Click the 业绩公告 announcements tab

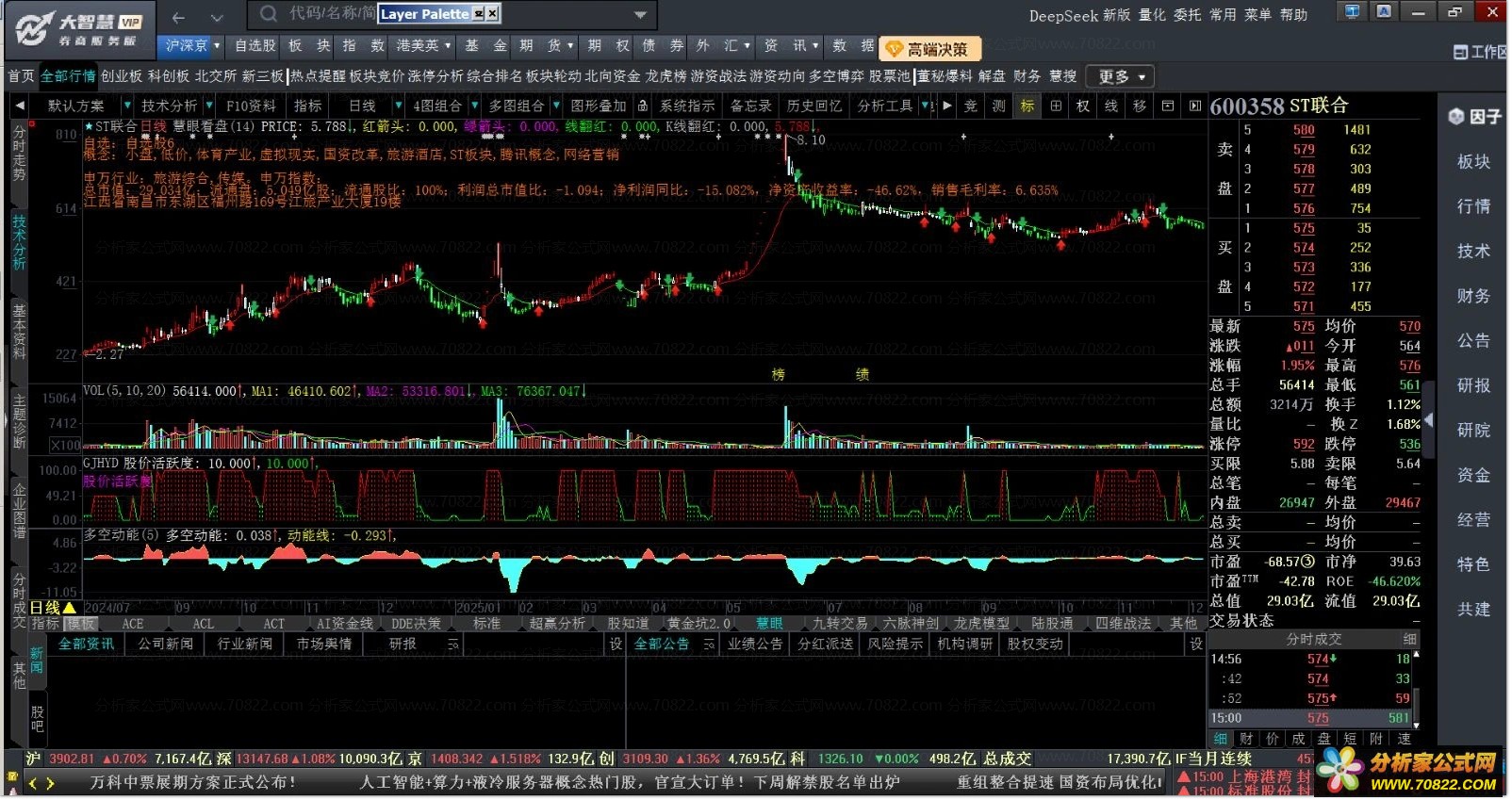pyautogui.click(x=755, y=645)
